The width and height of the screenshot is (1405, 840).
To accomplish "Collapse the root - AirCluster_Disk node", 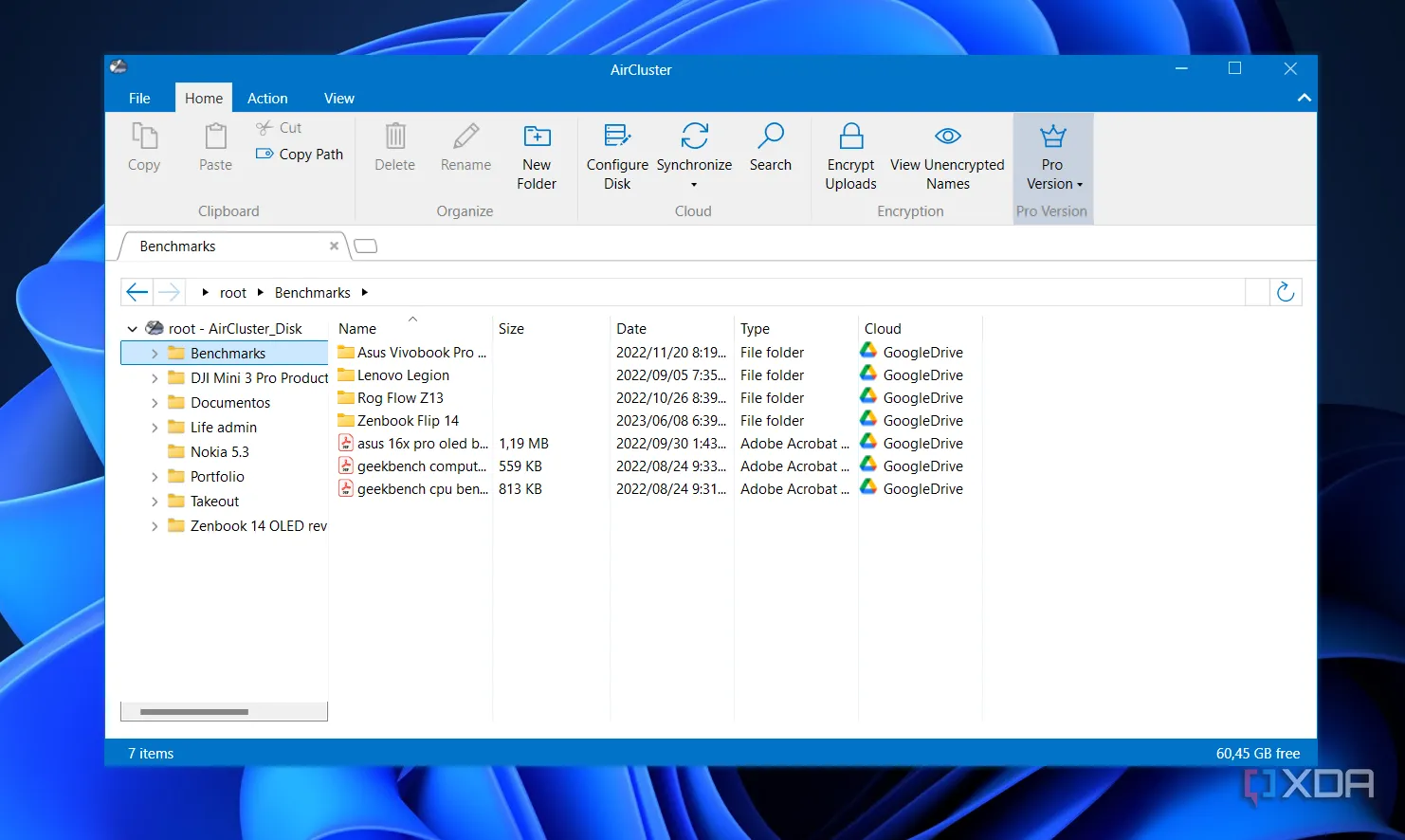I will coord(132,329).
